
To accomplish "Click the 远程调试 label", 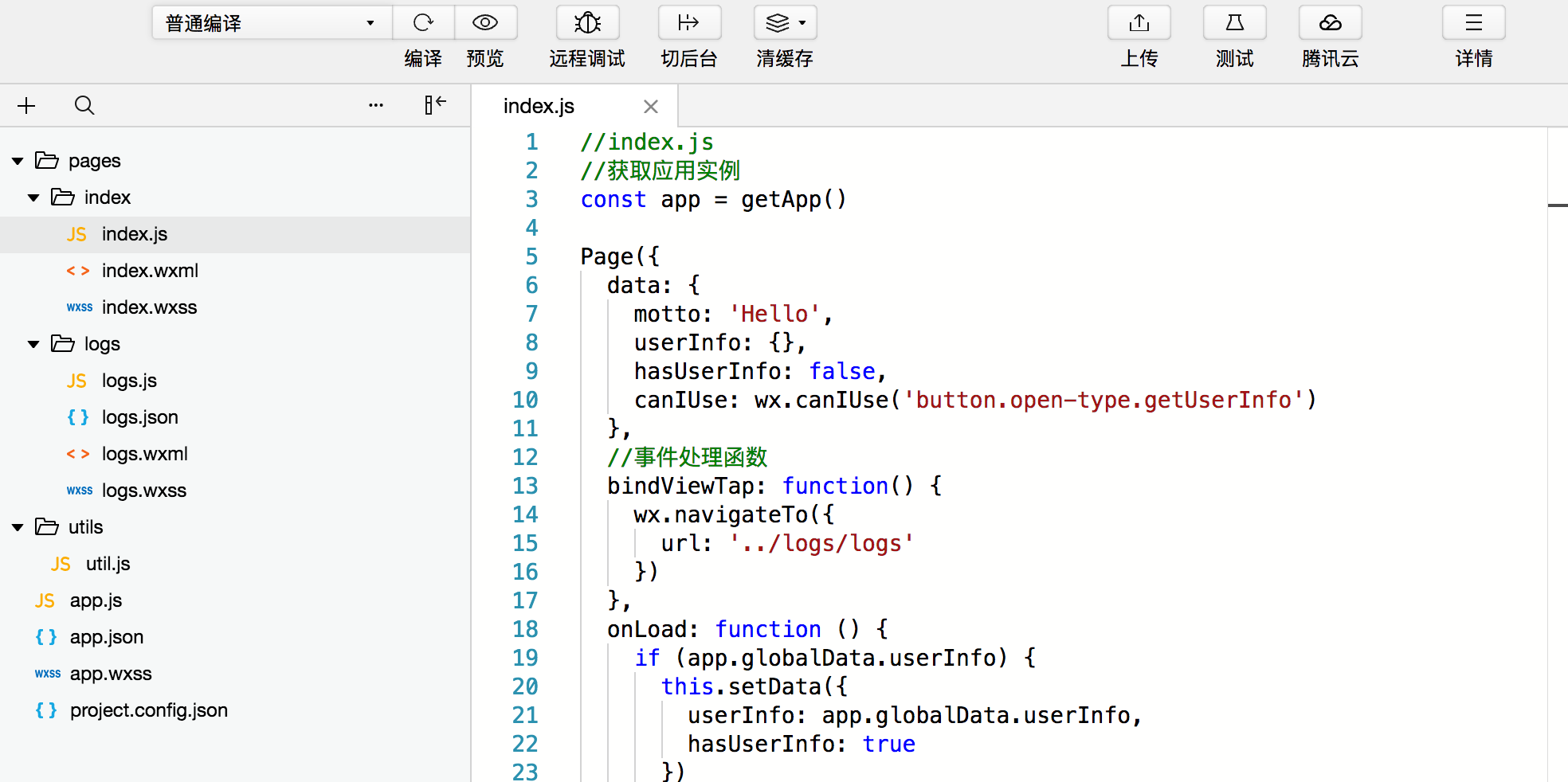I will coord(587,58).
